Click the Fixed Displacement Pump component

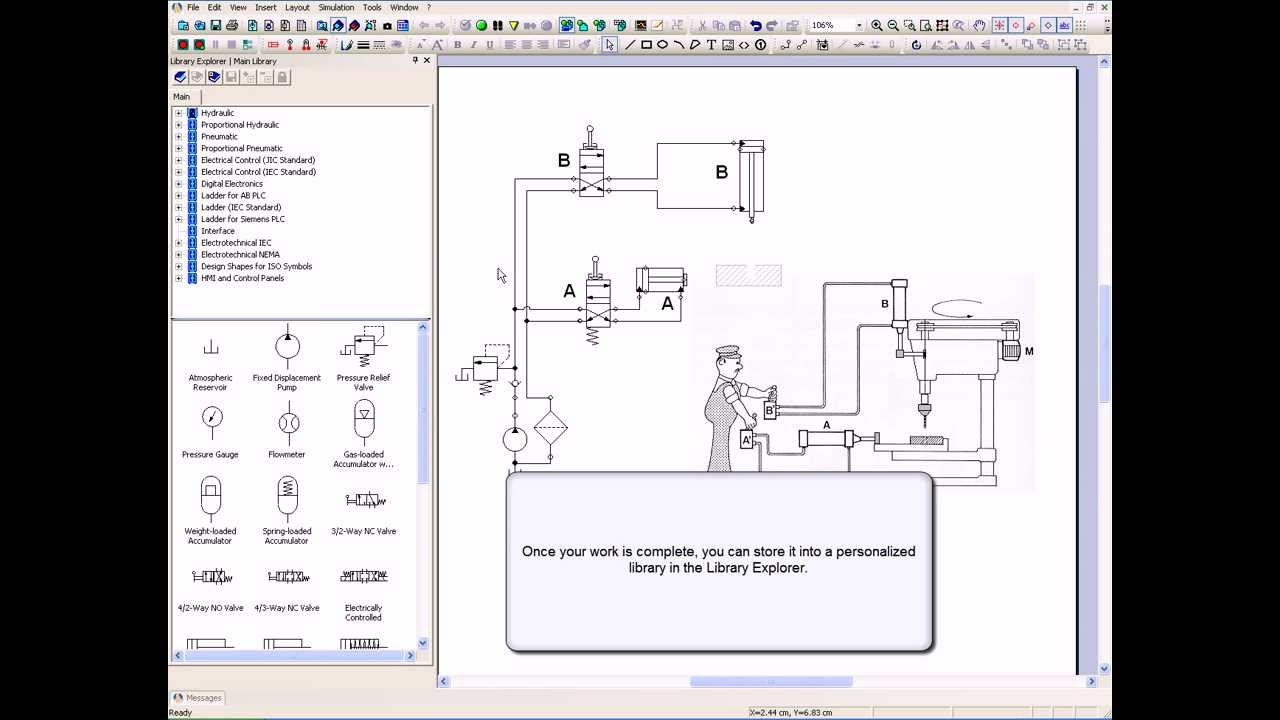287,358
